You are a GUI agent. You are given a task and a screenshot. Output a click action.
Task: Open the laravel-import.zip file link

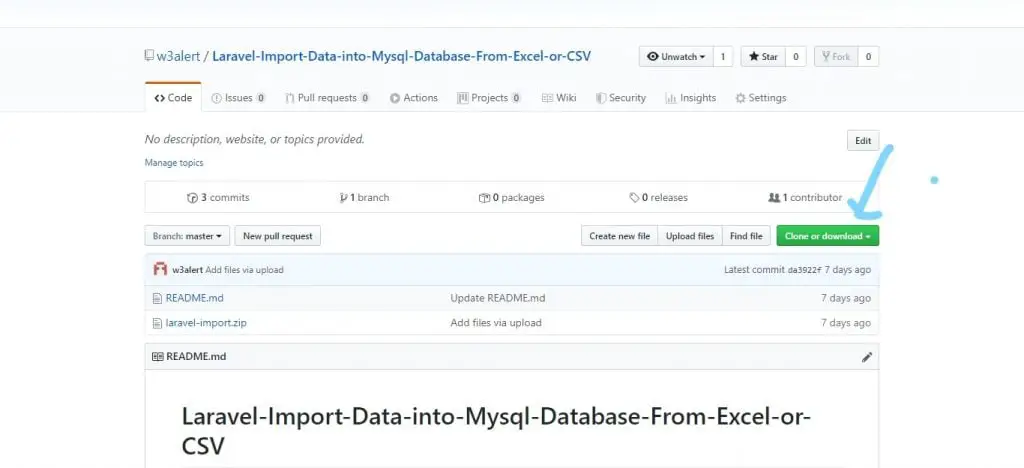(x=206, y=323)
